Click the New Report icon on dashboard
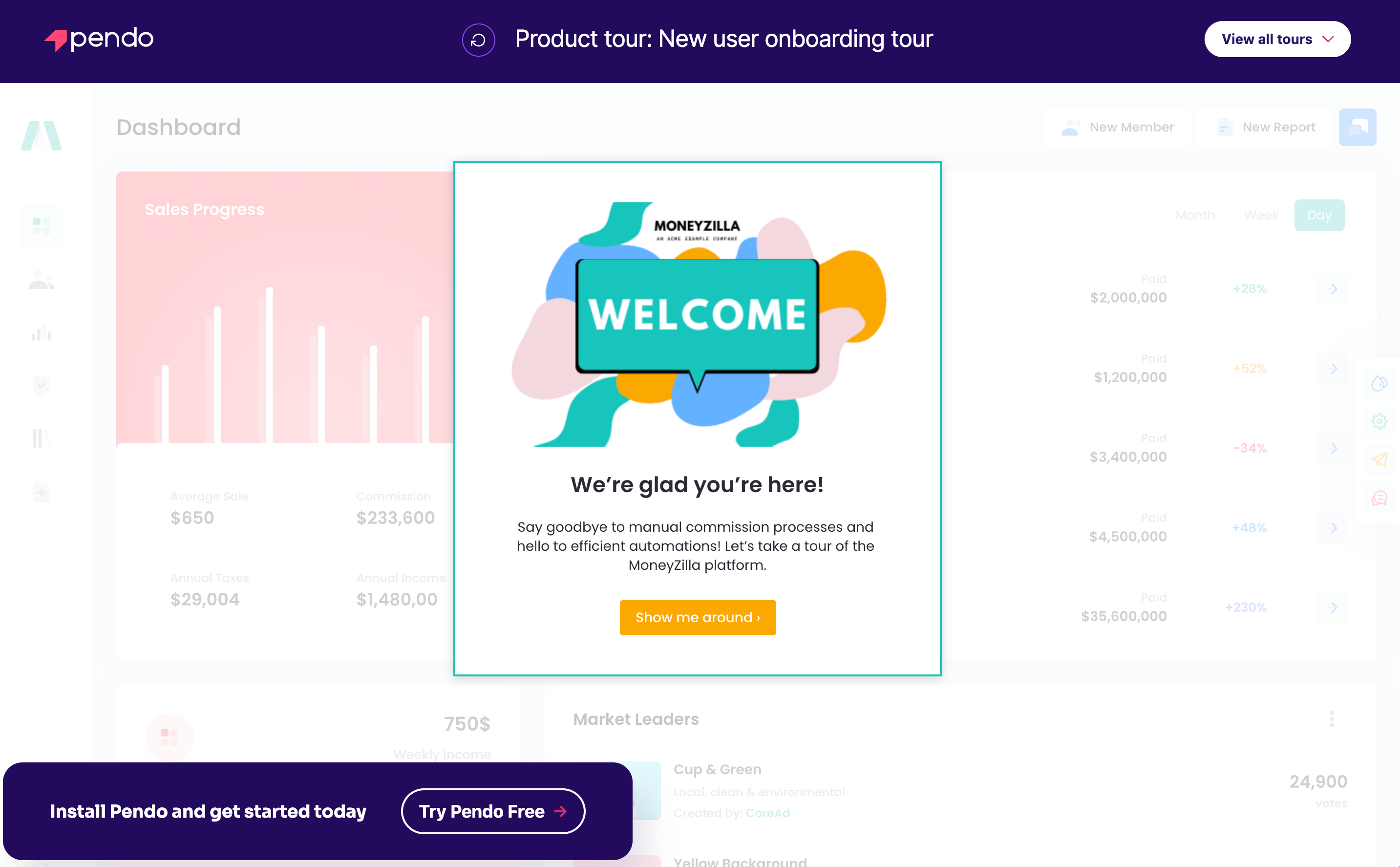This screenshot has width=1400, height=867. pos(1222,126)
